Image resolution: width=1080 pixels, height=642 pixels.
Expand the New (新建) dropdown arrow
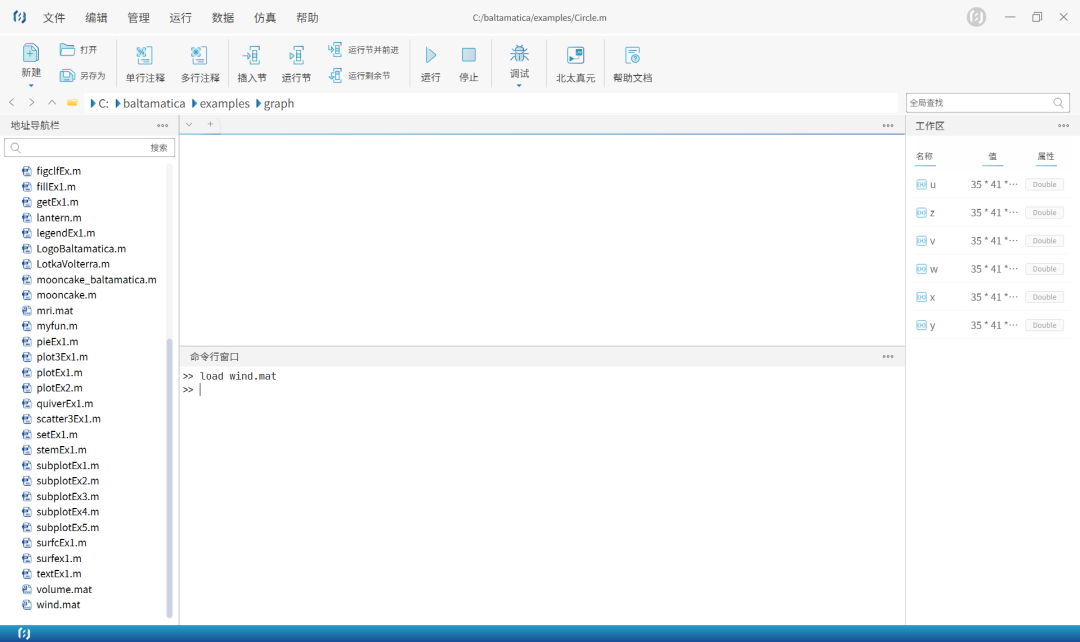31,86
